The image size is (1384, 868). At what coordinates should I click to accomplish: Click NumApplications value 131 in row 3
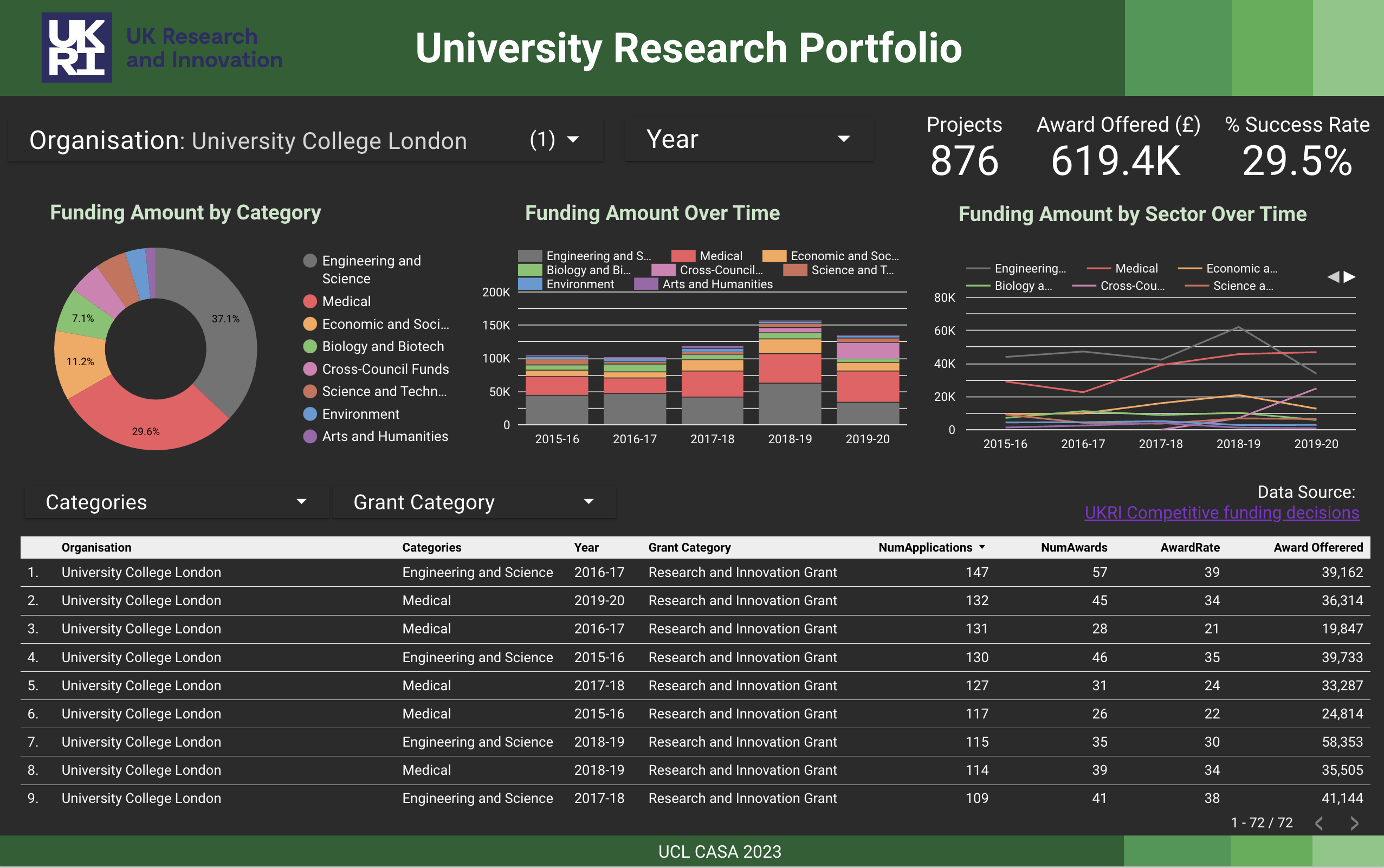pyautogui.click(x=977, y=629)
